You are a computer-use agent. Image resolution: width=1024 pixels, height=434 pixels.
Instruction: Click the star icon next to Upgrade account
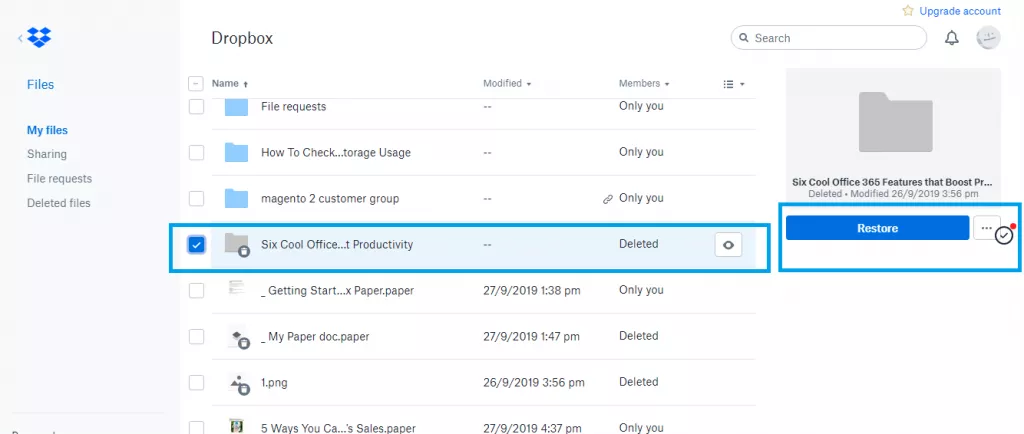(908, 11)
